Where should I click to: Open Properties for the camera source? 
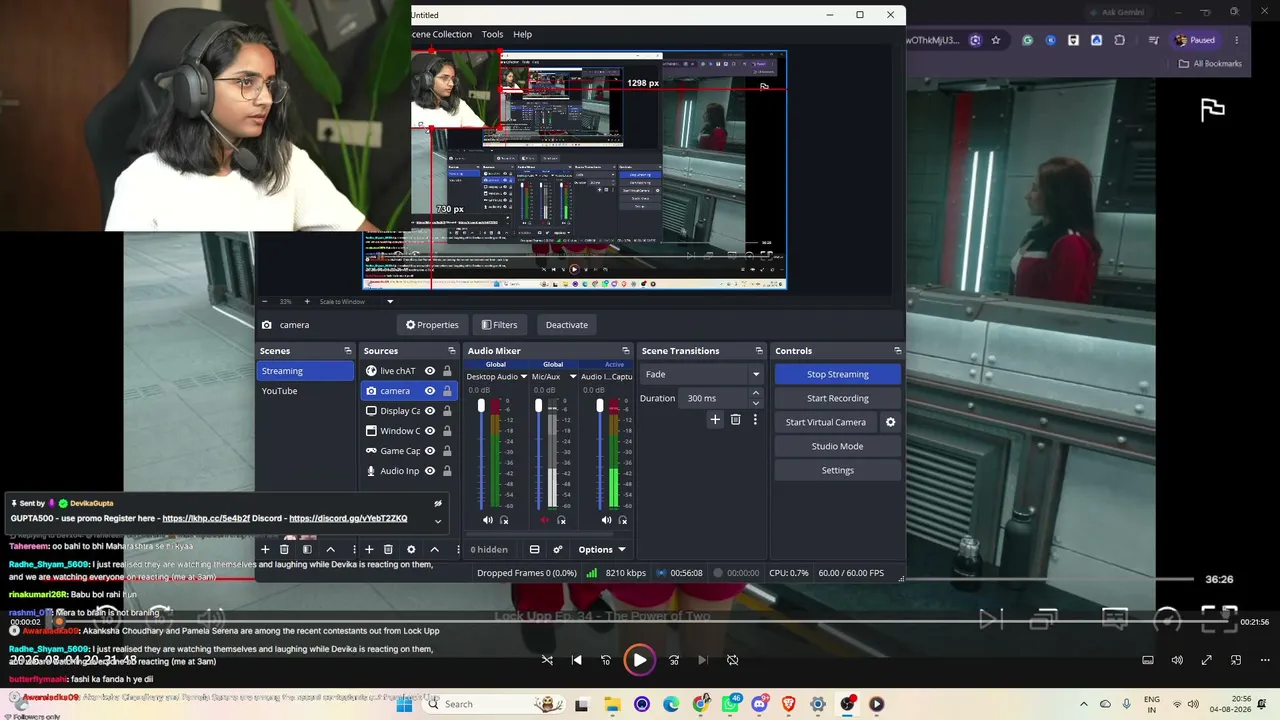432,325
